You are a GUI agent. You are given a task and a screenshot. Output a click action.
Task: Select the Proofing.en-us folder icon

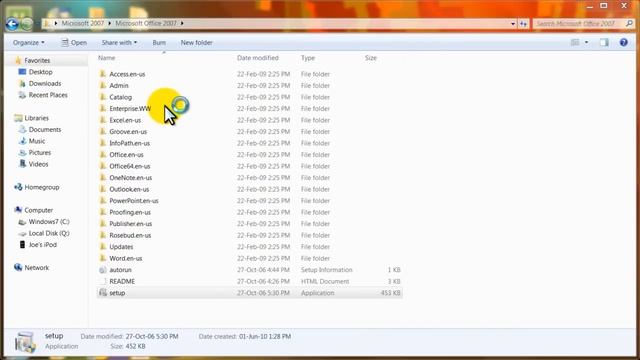click(103, 212)
